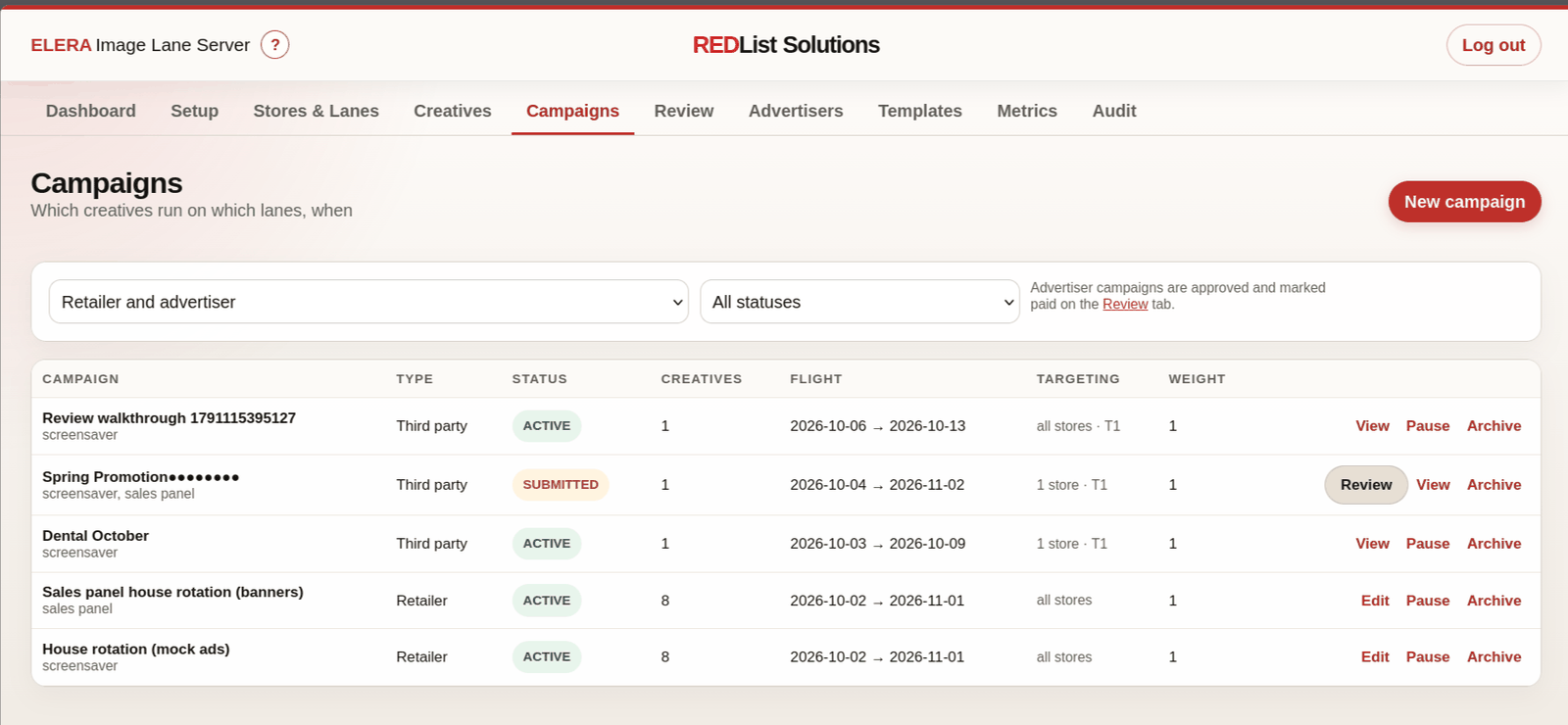
Task: Switch to the Audit tab
Action: [x=1114, y=111]
